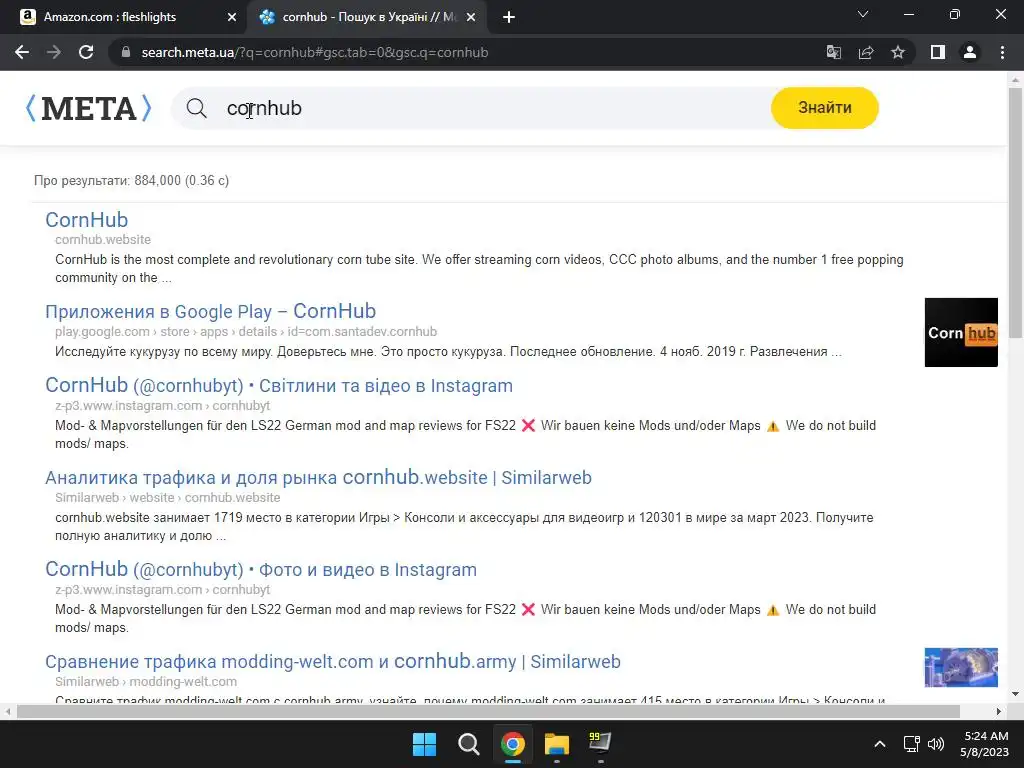Open the Google Translate page icon

833,52
